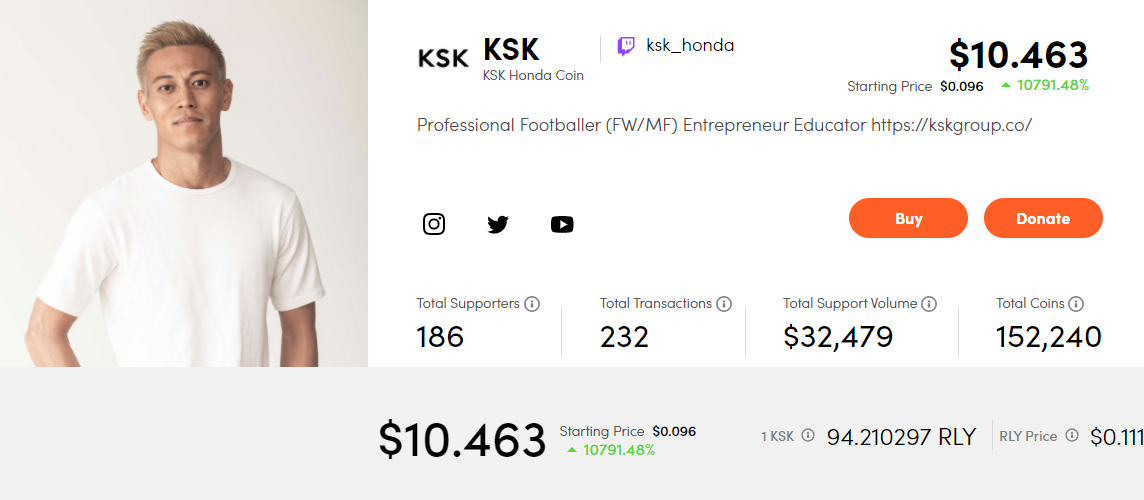Show info for Total Transactions

click(x=724, y=304)
